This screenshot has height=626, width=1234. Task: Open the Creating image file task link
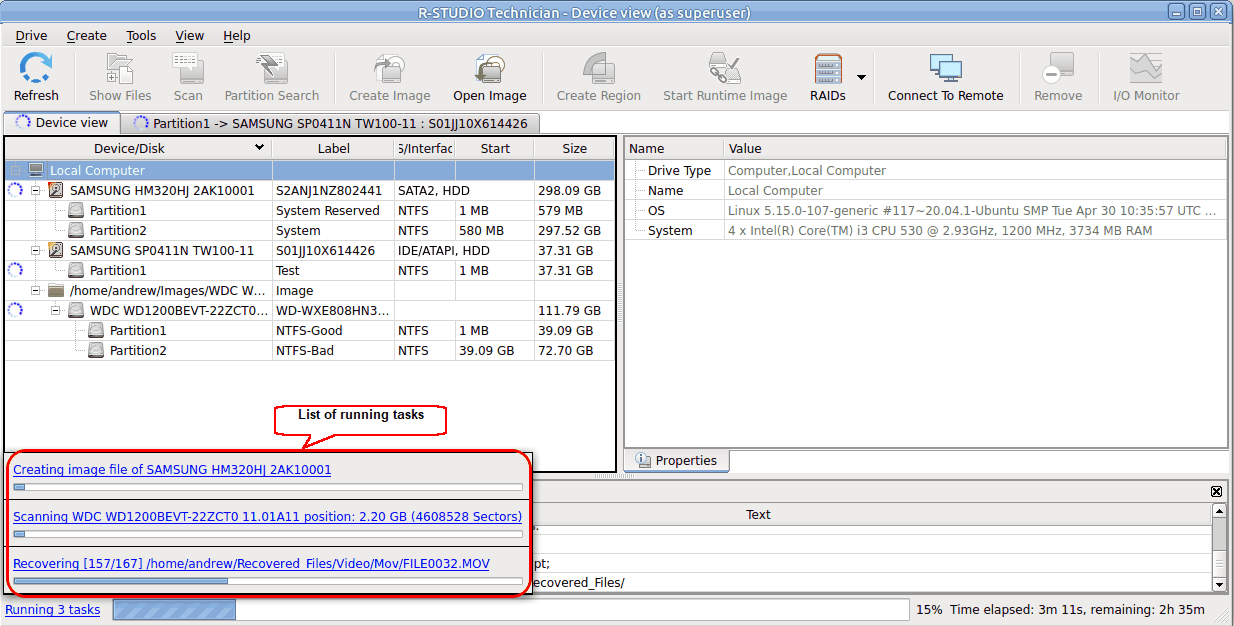coord(172,469)
